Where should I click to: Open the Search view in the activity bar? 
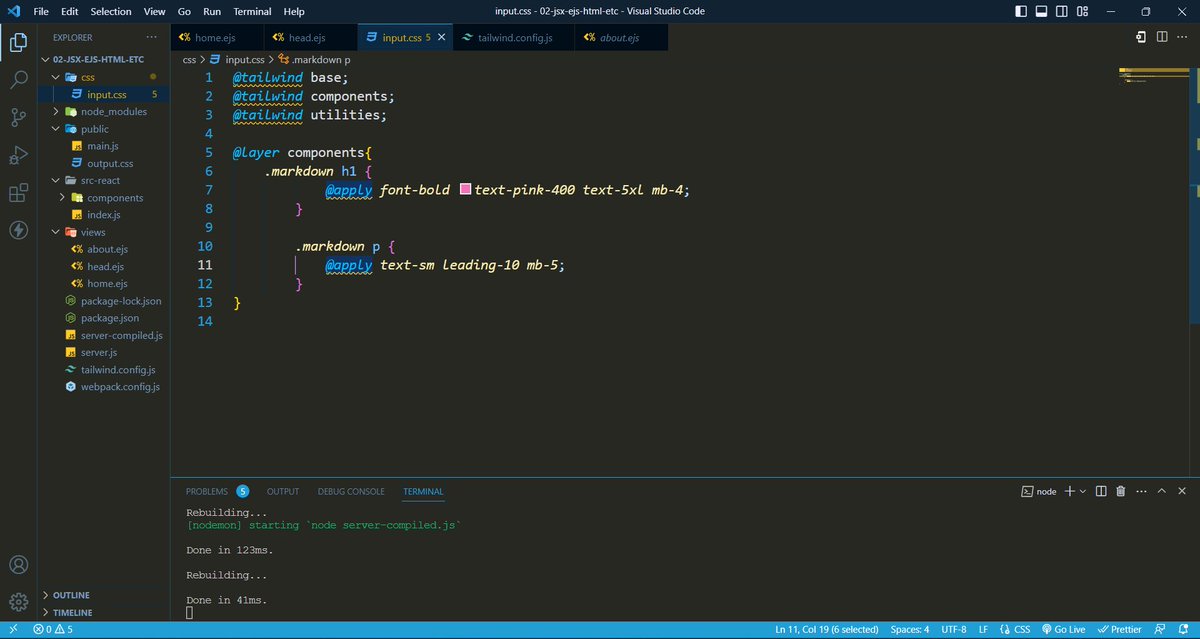[x=18, y=80]
